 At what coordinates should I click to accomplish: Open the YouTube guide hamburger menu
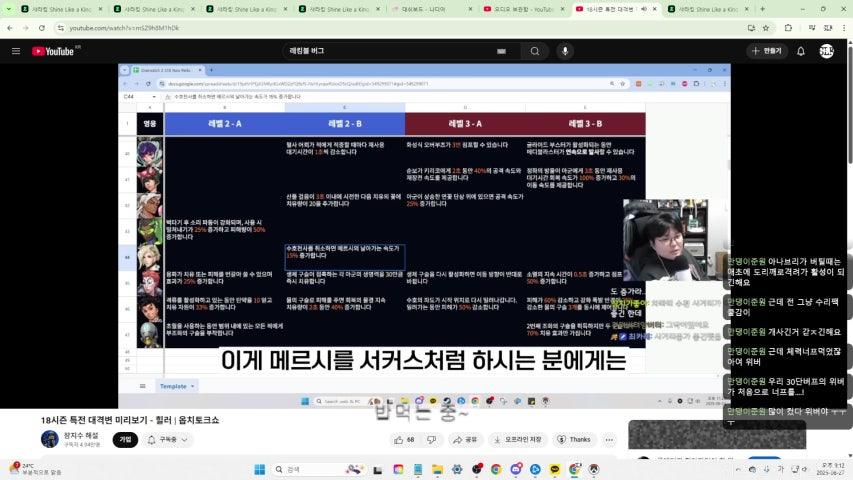[x=16, y=51]
